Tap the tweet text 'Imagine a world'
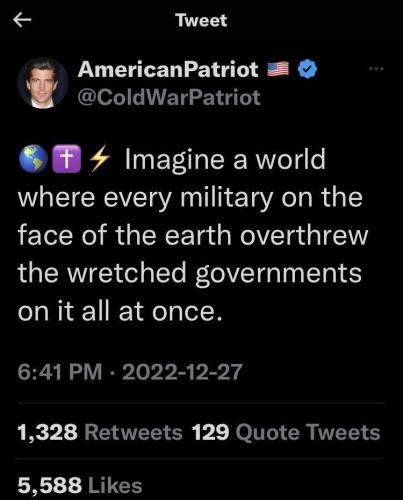The image size is (403, 500). pyautogui.click(x=225, y=159)
